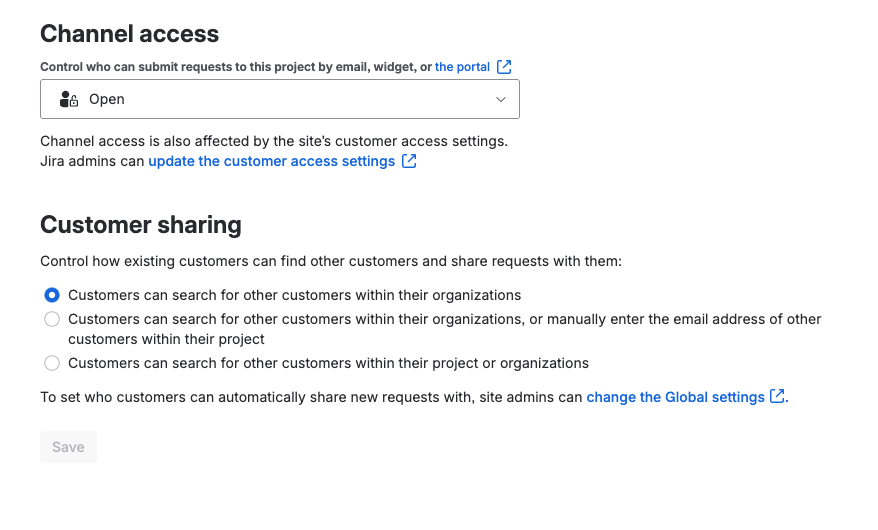This screenshot has height=530, width=878.
Task: Expand the Channel access chevron arrow
Action: (x=502, y=99)
